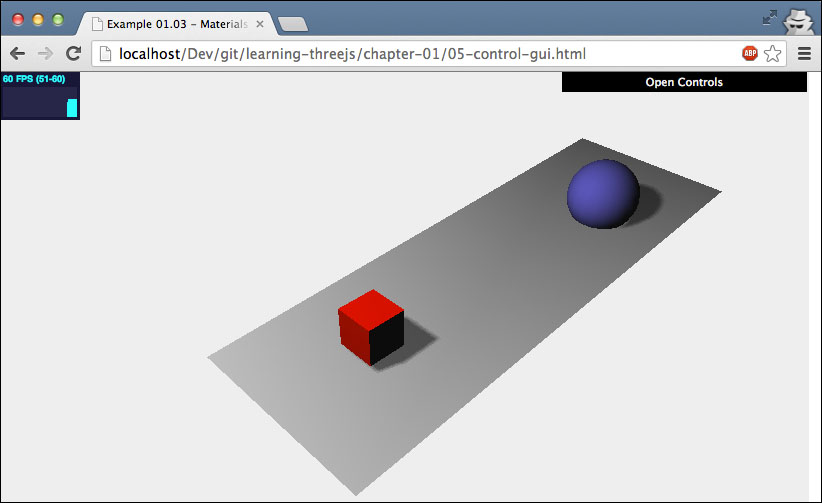Click the browser forward arrow
822x503 pixels.
(x=45, y=53)
